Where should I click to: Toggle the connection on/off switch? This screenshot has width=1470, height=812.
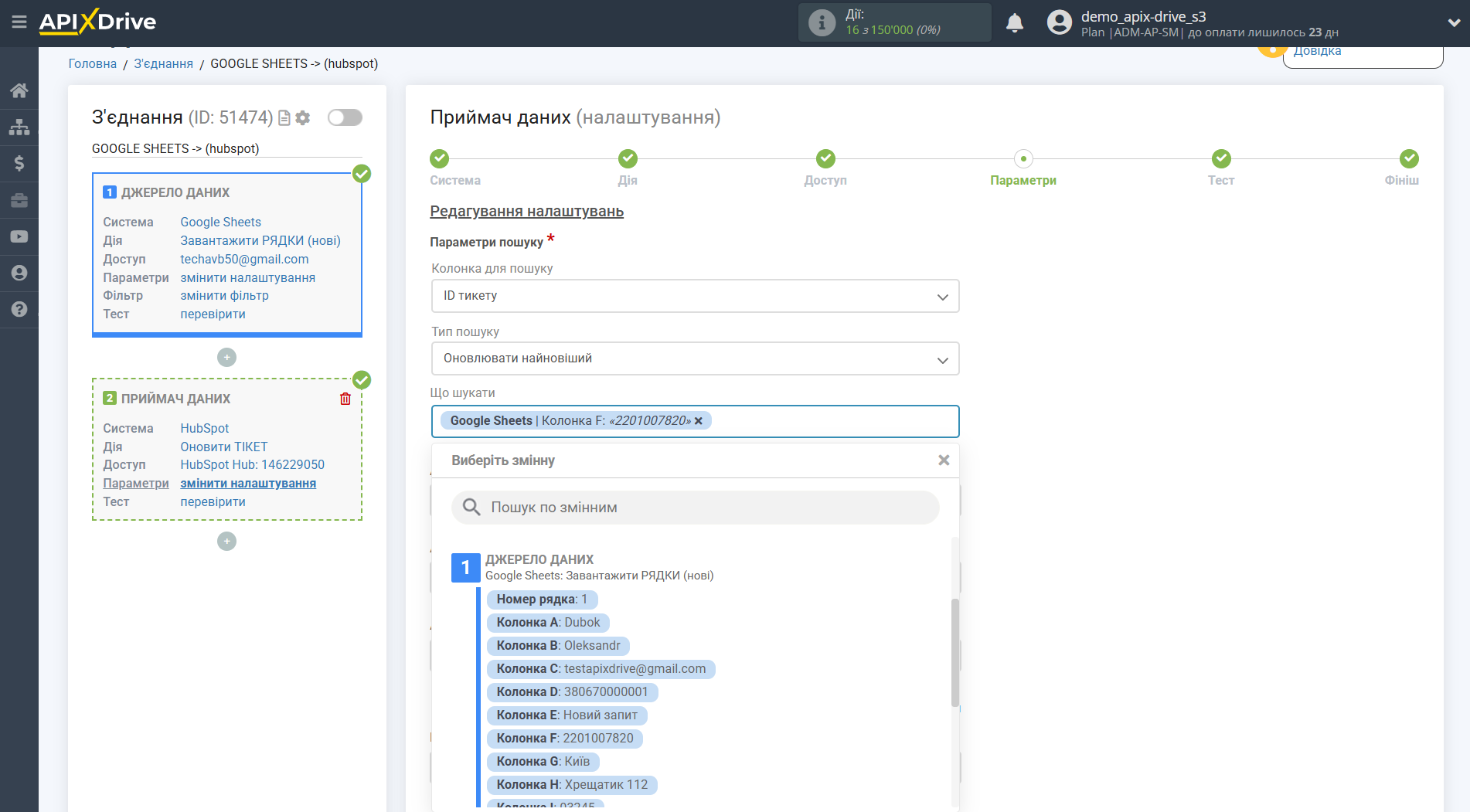pos(345,117)
